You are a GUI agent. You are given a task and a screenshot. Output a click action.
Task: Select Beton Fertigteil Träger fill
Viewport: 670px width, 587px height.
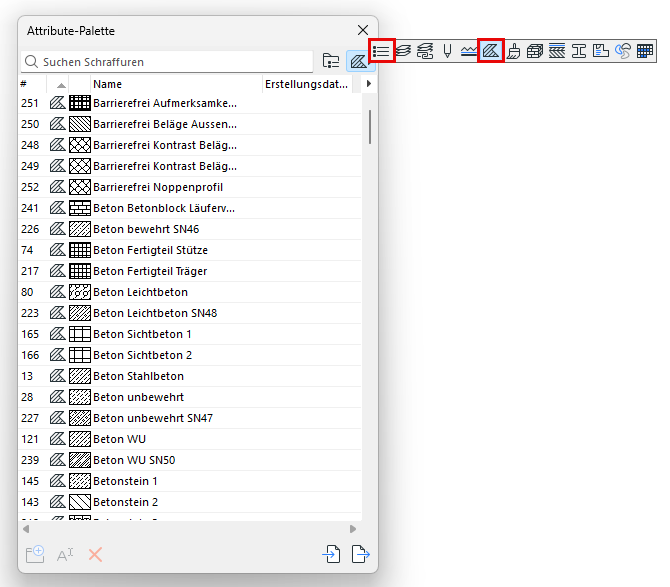(190, 271)
